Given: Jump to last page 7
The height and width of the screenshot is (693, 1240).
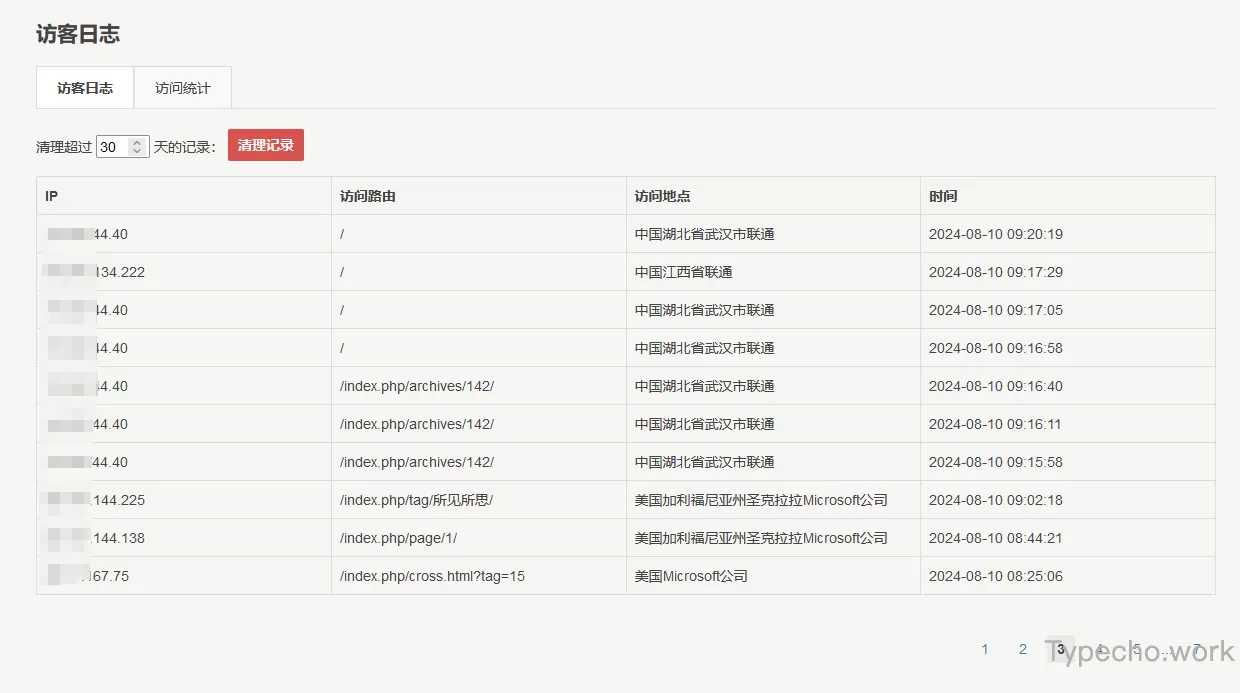Looking at the screenshot, I should (x=1196, y=649).
